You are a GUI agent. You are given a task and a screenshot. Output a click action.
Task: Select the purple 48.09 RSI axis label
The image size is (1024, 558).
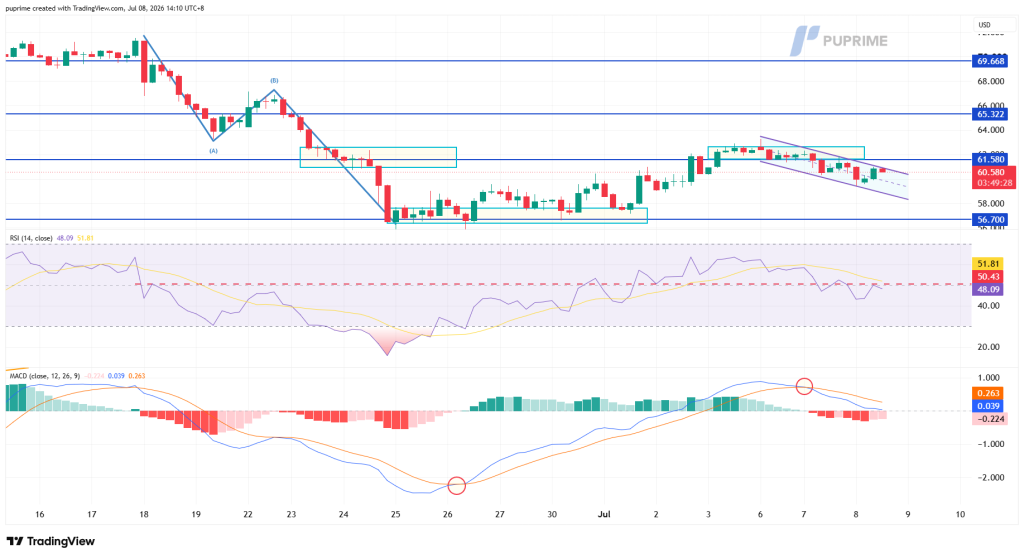point(987,289)
